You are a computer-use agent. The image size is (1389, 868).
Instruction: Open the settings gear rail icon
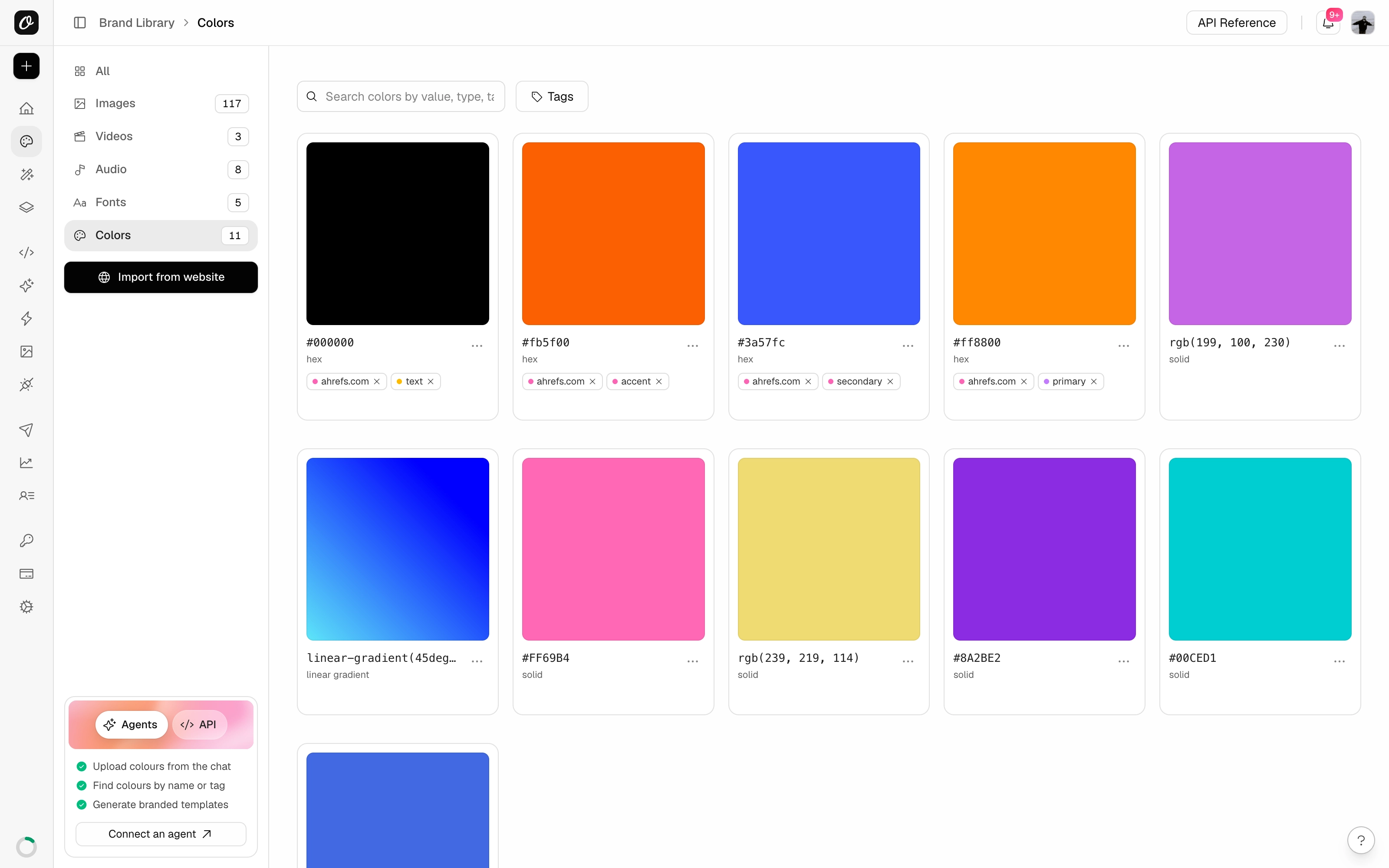pos(26,607)
